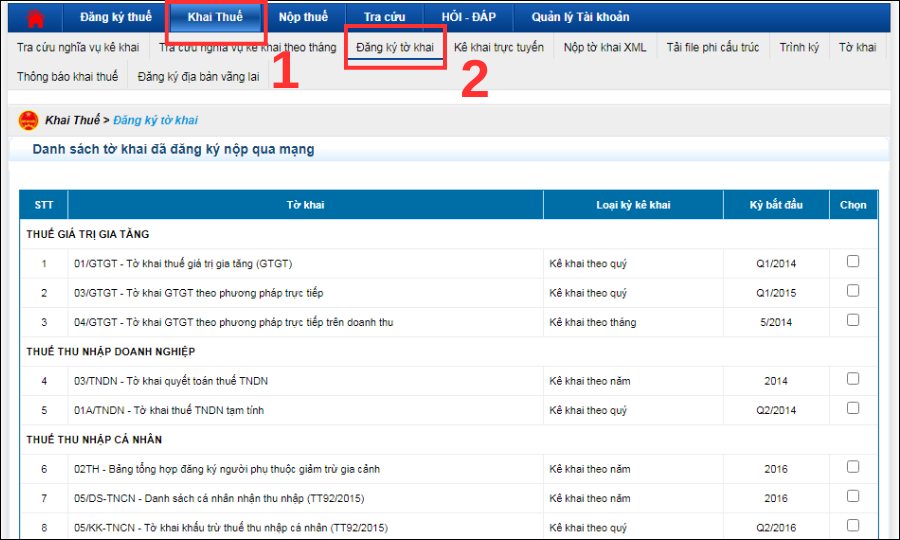Open Tra cứu nghĩa vụ kê khai tab

[78, 48]
